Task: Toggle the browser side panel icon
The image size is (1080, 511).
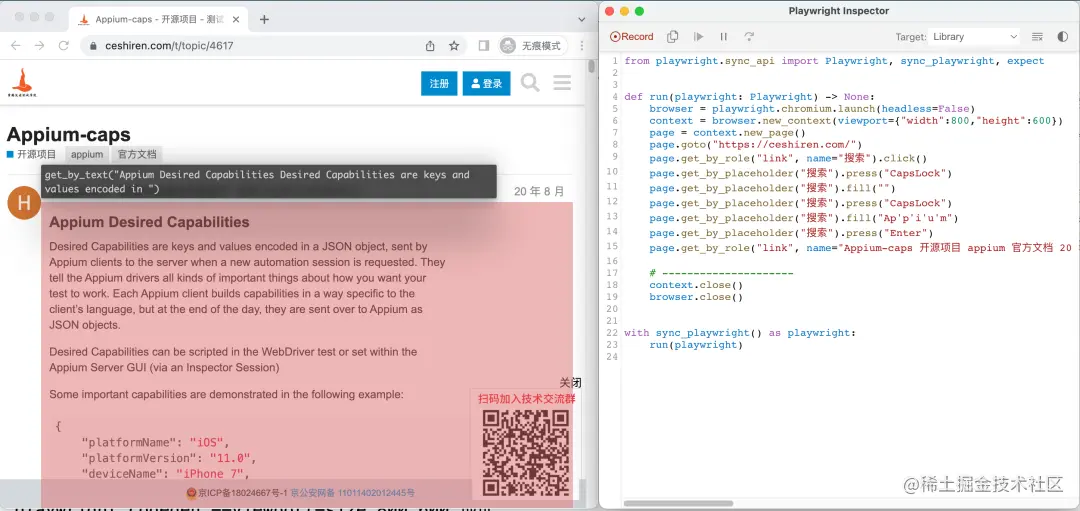Action: coord(484,45)
